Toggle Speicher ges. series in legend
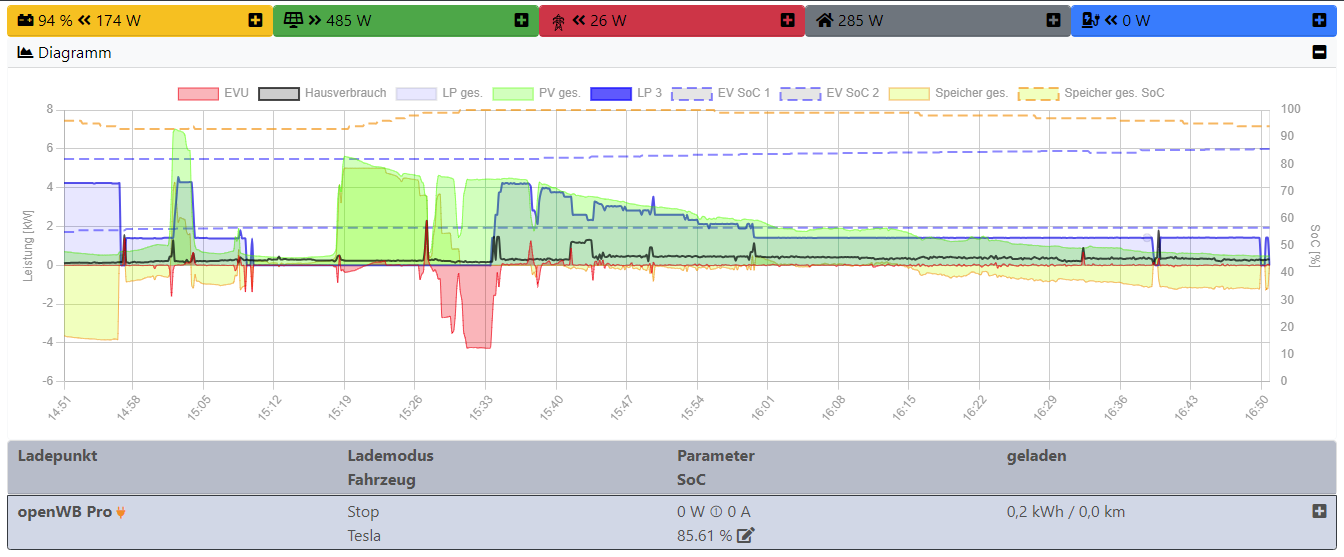This screenshot has width=1344, height=557. 949,93
